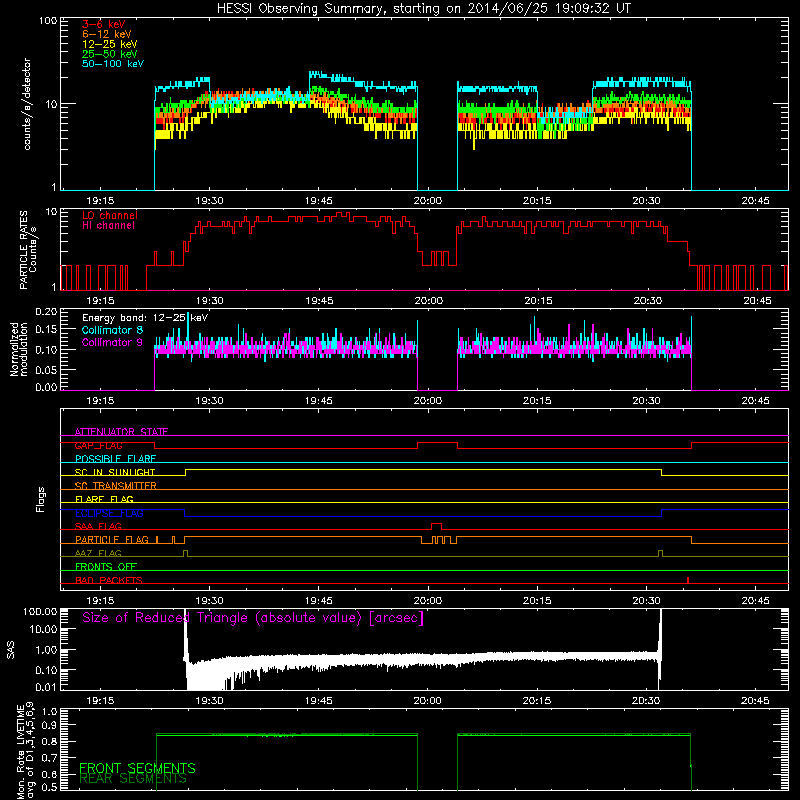800x800 pixels.
Task: Click the FRONT SEGMENTS legend label
Action: tap(137, 768)
